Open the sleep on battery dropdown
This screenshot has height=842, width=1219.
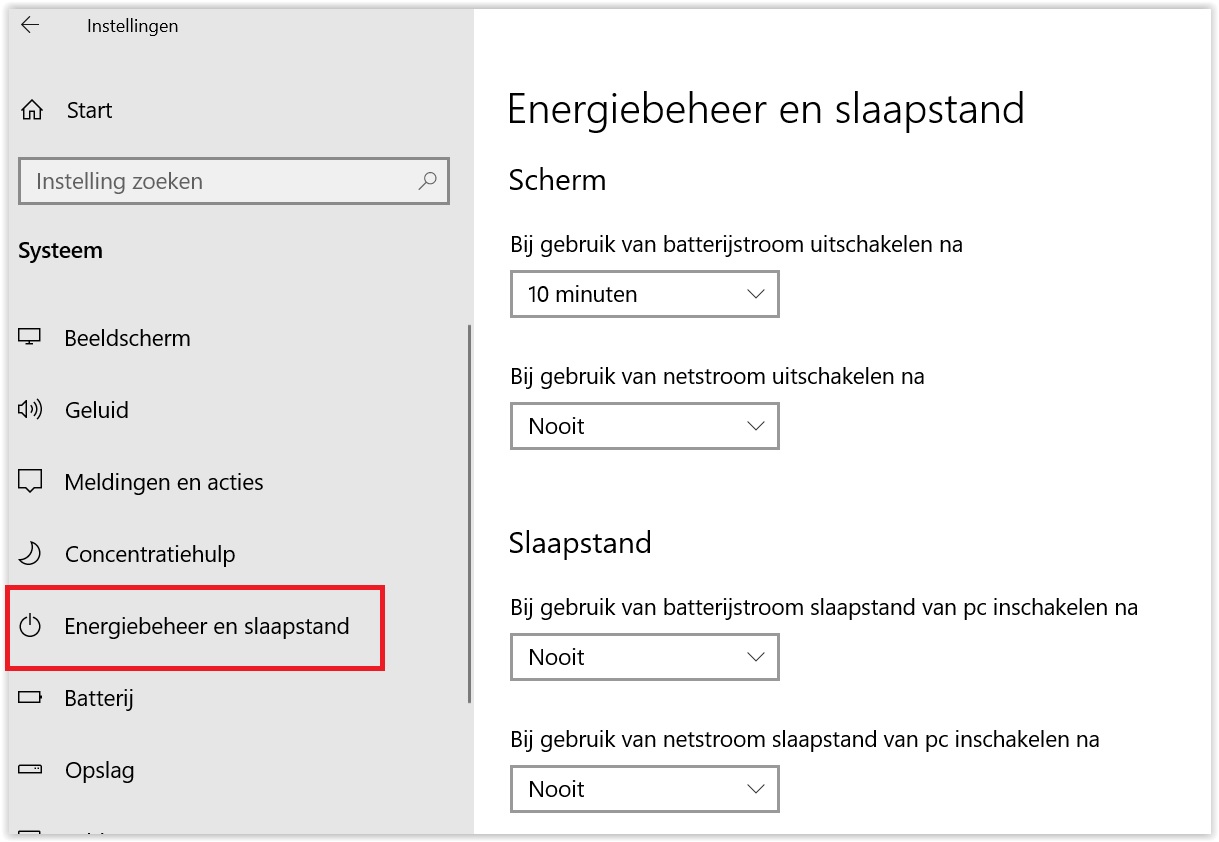(644, 657)
